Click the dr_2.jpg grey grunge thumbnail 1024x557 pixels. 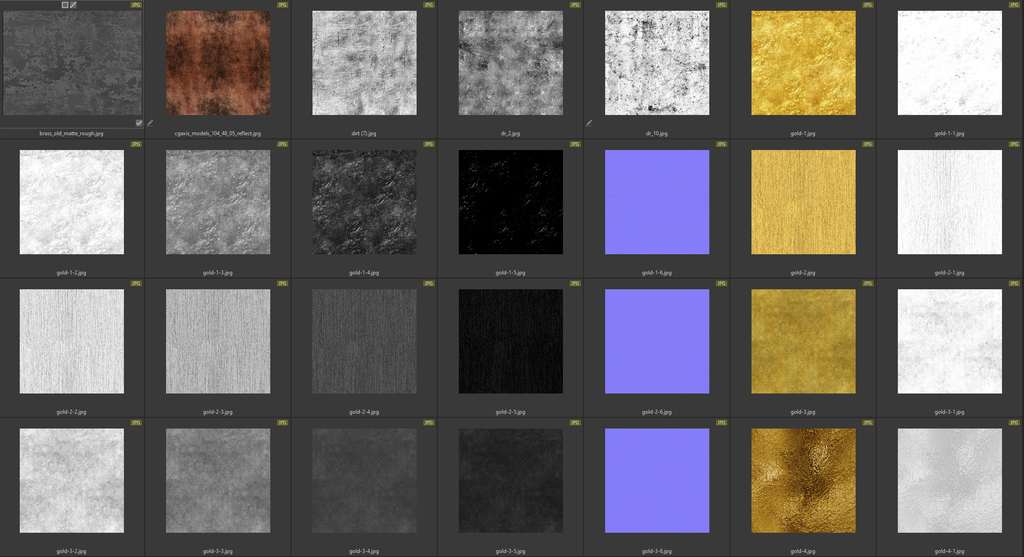coord(511,63)
